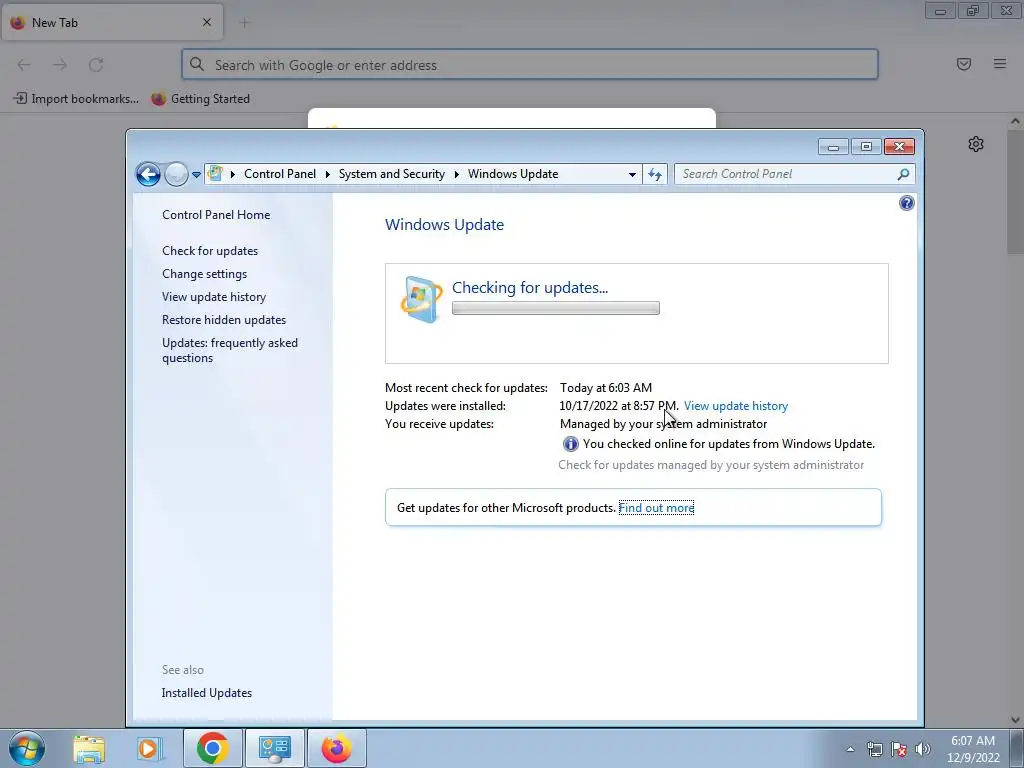Click Check for updates in sidebar
1024x768 pixels.
210,251
